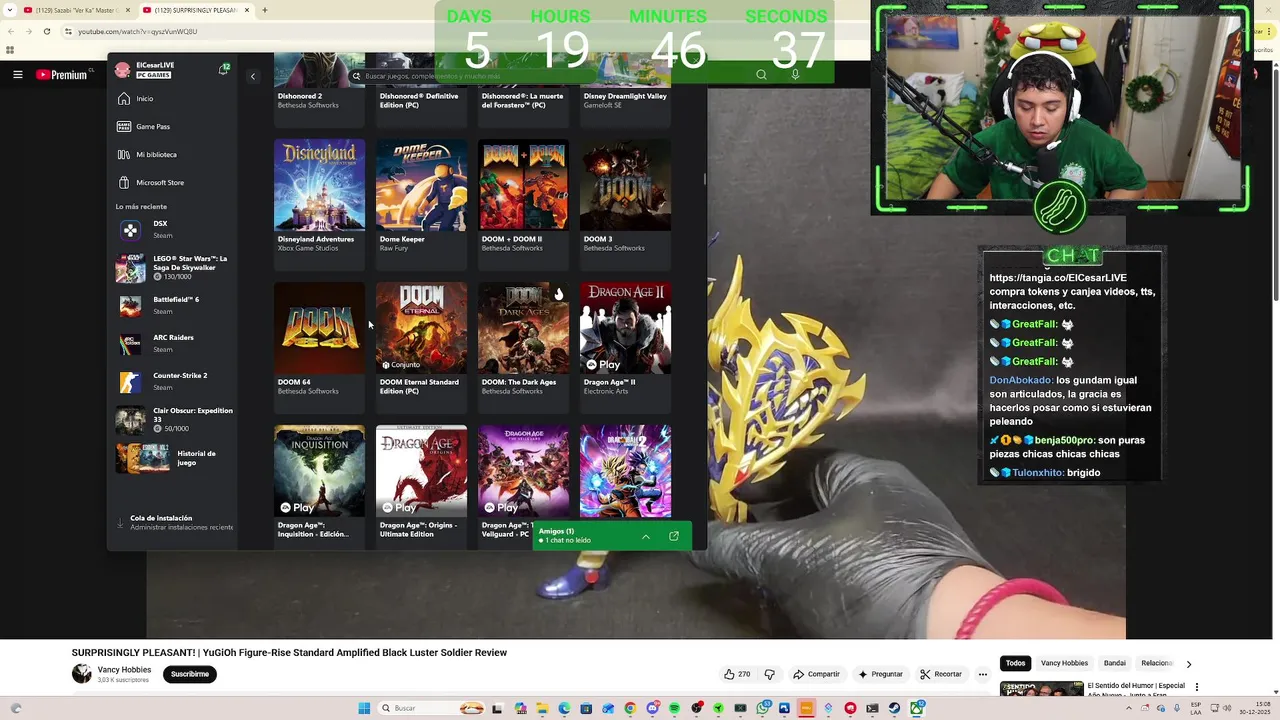Open Counter-Strike 2 in recent list

tap(173, 381)
